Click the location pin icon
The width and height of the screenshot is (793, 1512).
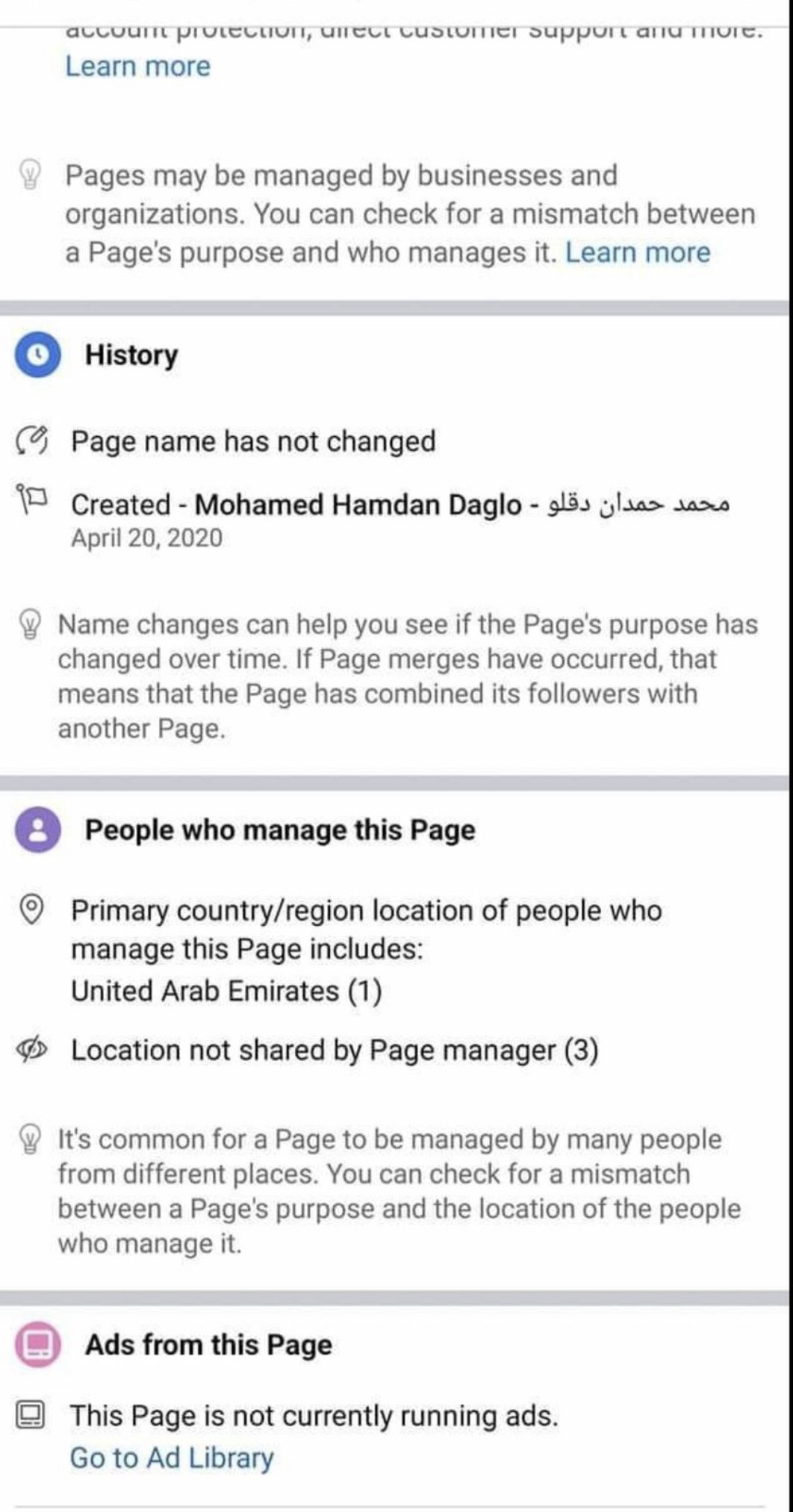pyautogui.click(x=31, y=910)
